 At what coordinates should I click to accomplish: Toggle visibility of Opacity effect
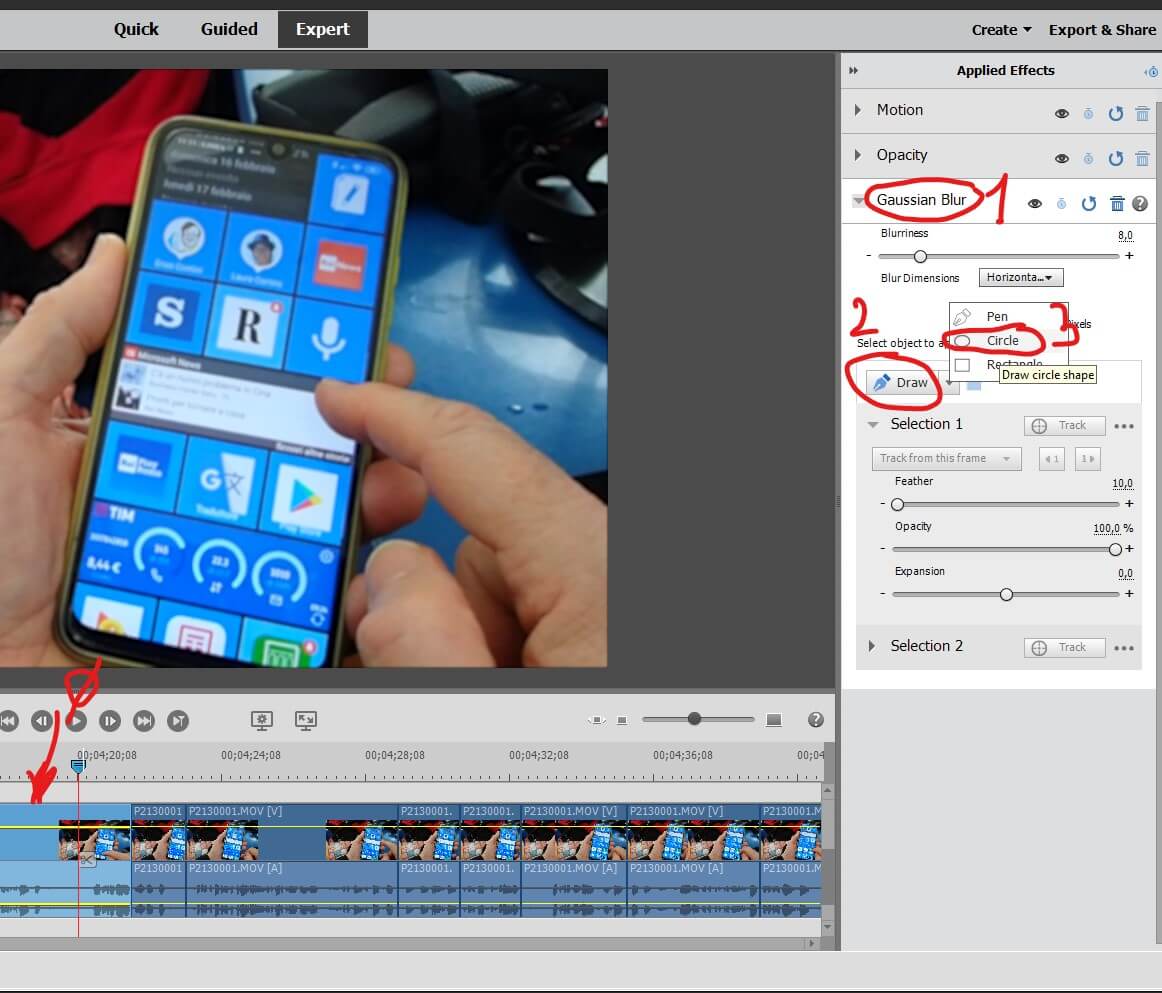click(1062, 159)
